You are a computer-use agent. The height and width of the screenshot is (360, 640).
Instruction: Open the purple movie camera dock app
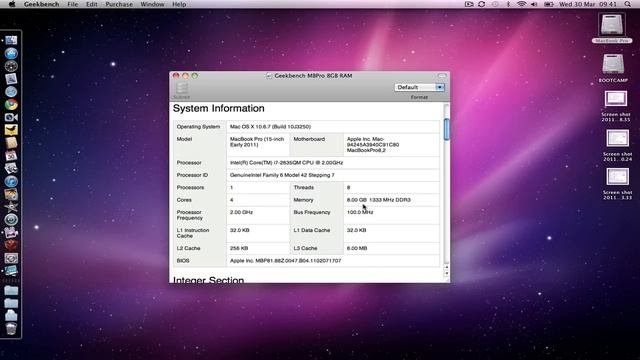pos(11,232)
